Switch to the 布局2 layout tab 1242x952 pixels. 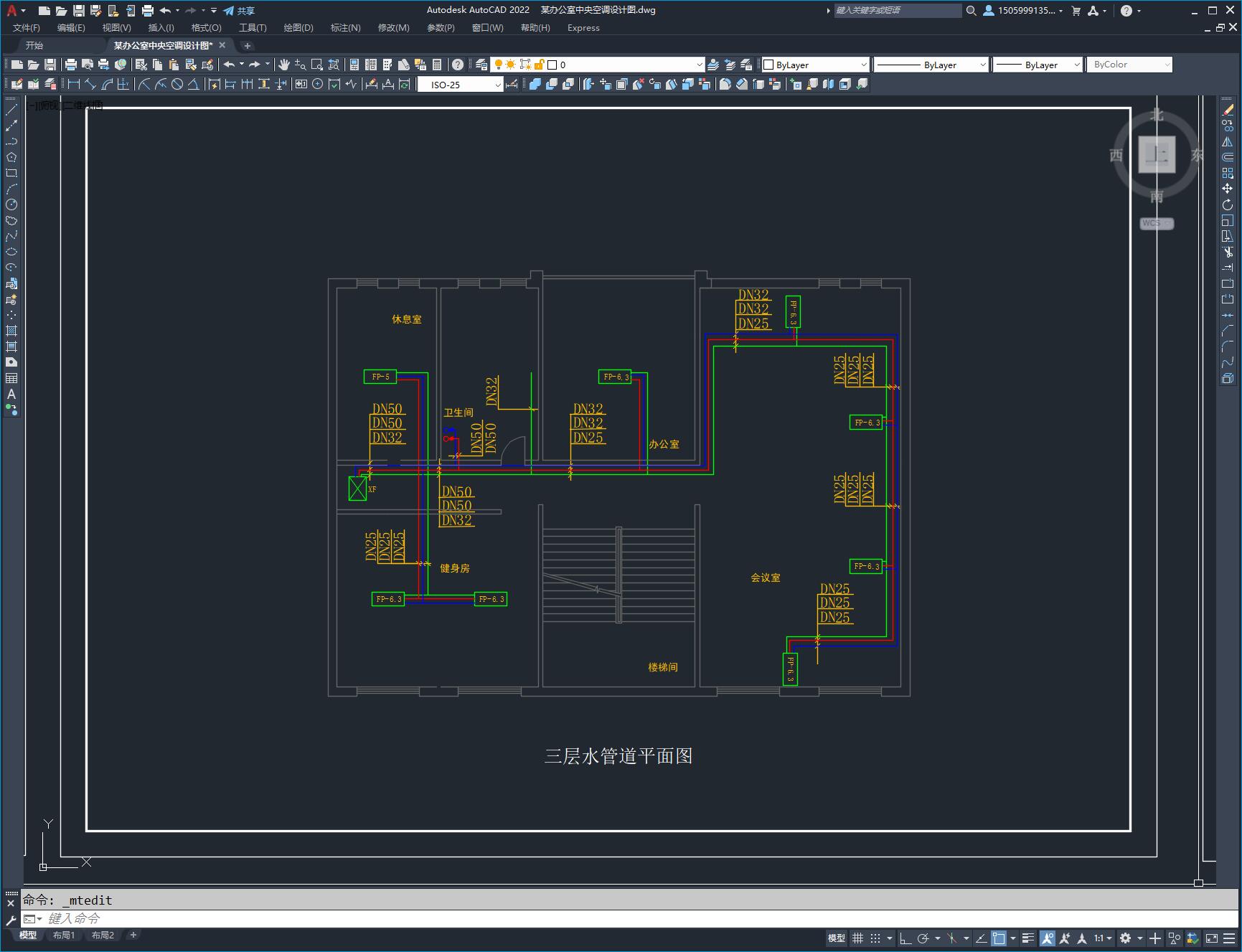[103, 935]
